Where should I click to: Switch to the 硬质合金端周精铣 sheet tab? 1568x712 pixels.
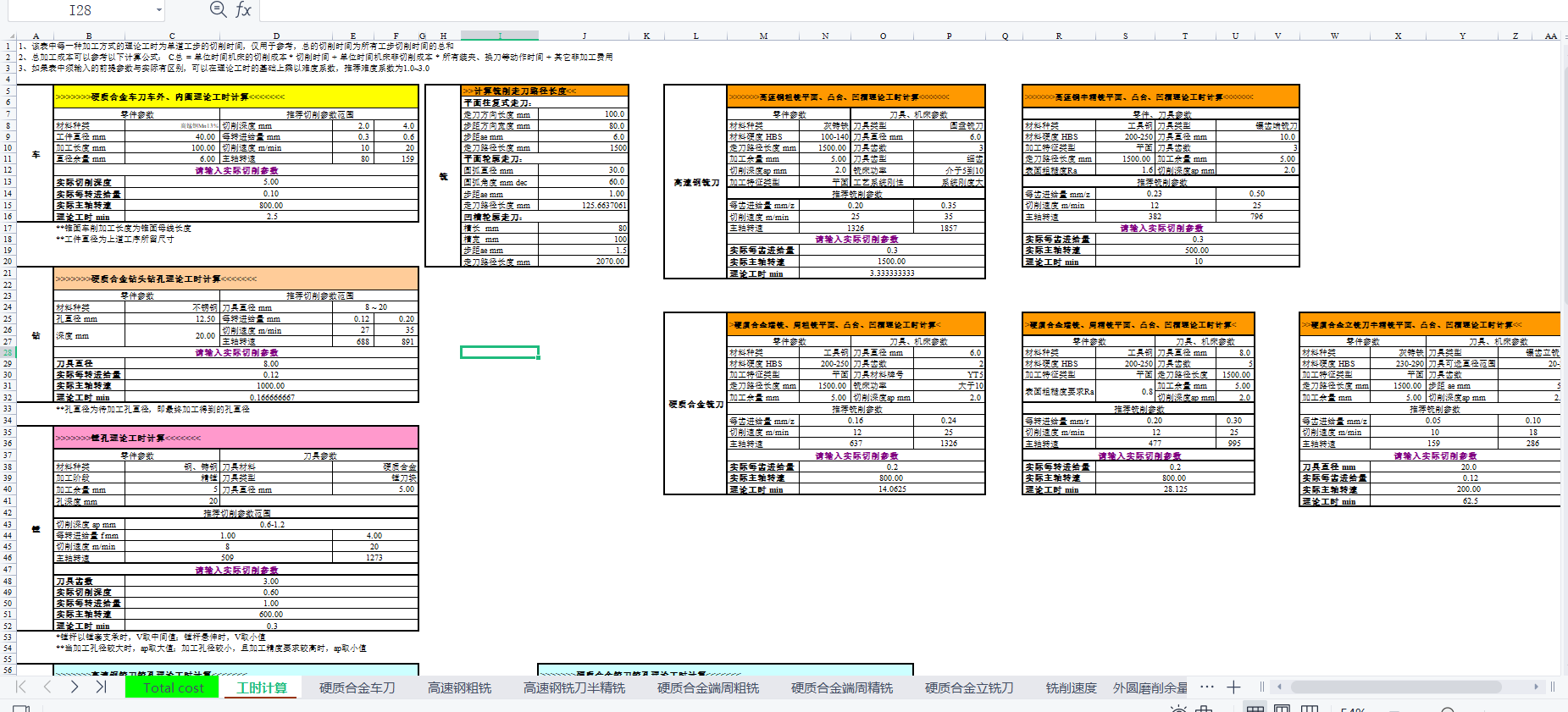(x=842, y=687)
